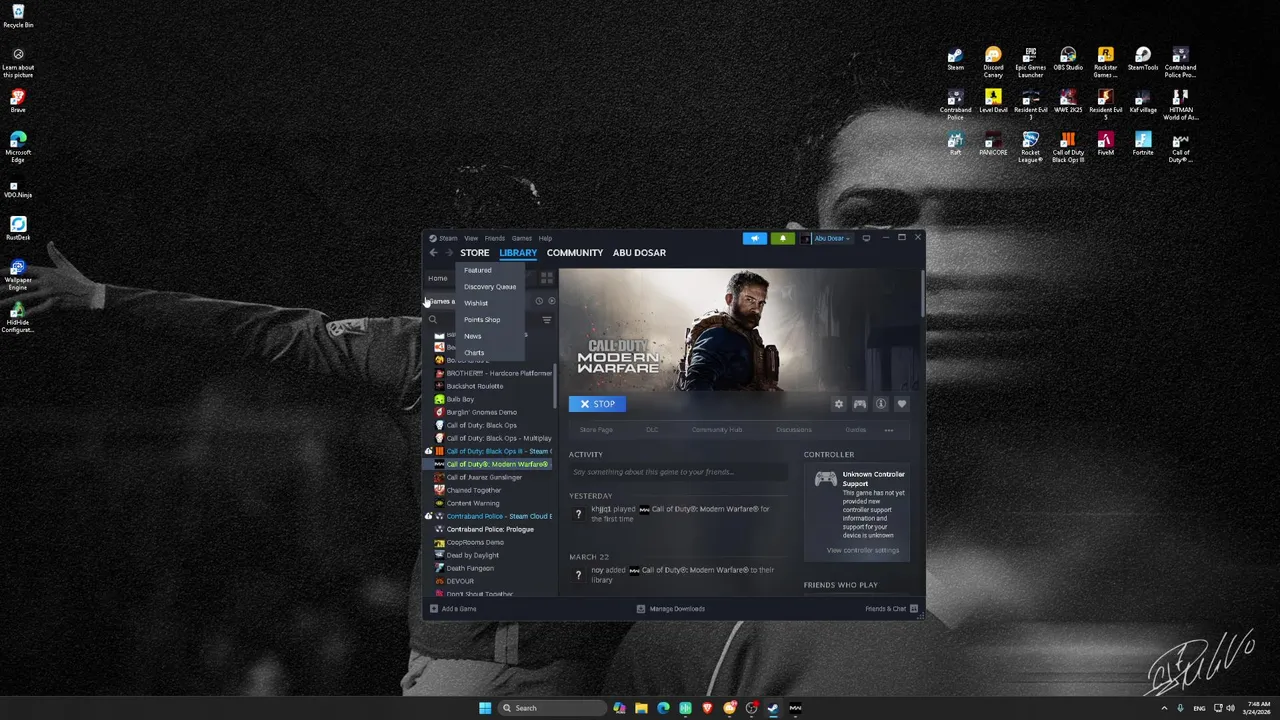Open the View menu
Screen dimensions: 1280x720
(471, 238)
